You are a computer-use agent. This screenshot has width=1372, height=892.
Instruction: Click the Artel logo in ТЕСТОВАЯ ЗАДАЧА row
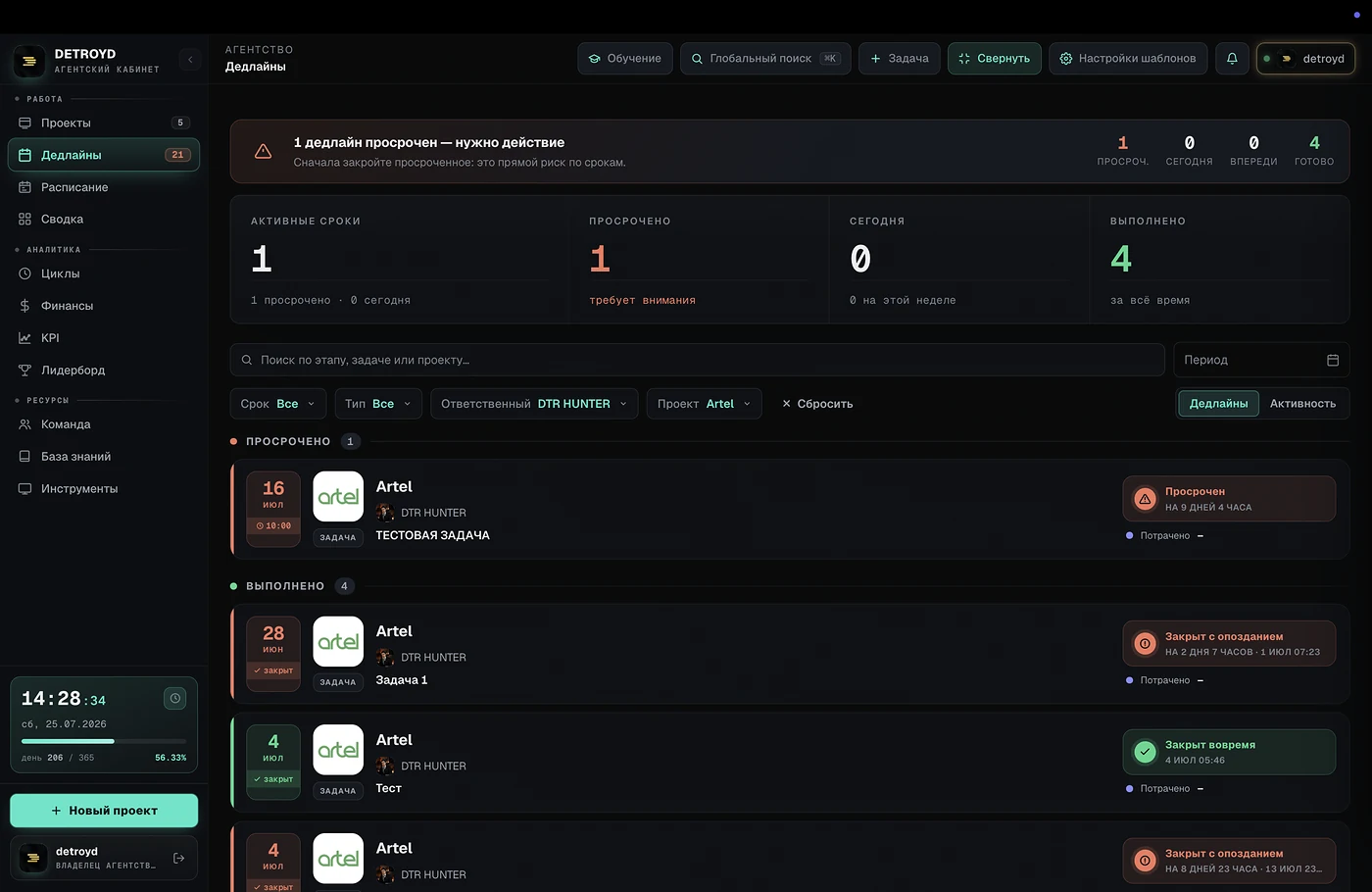point(338,497)
